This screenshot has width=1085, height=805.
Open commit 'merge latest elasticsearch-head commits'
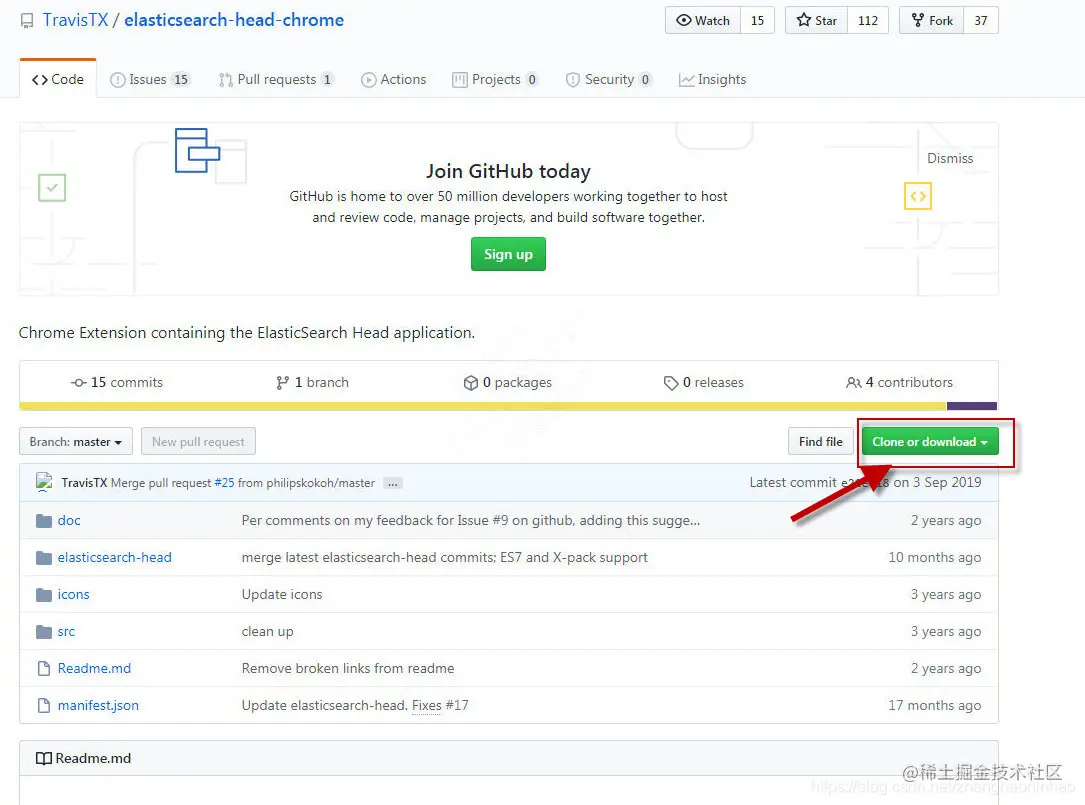coord(444,557)
